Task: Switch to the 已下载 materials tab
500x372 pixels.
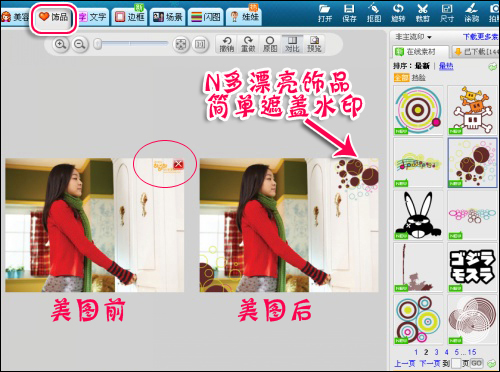Action: click(x=476, y=52)
